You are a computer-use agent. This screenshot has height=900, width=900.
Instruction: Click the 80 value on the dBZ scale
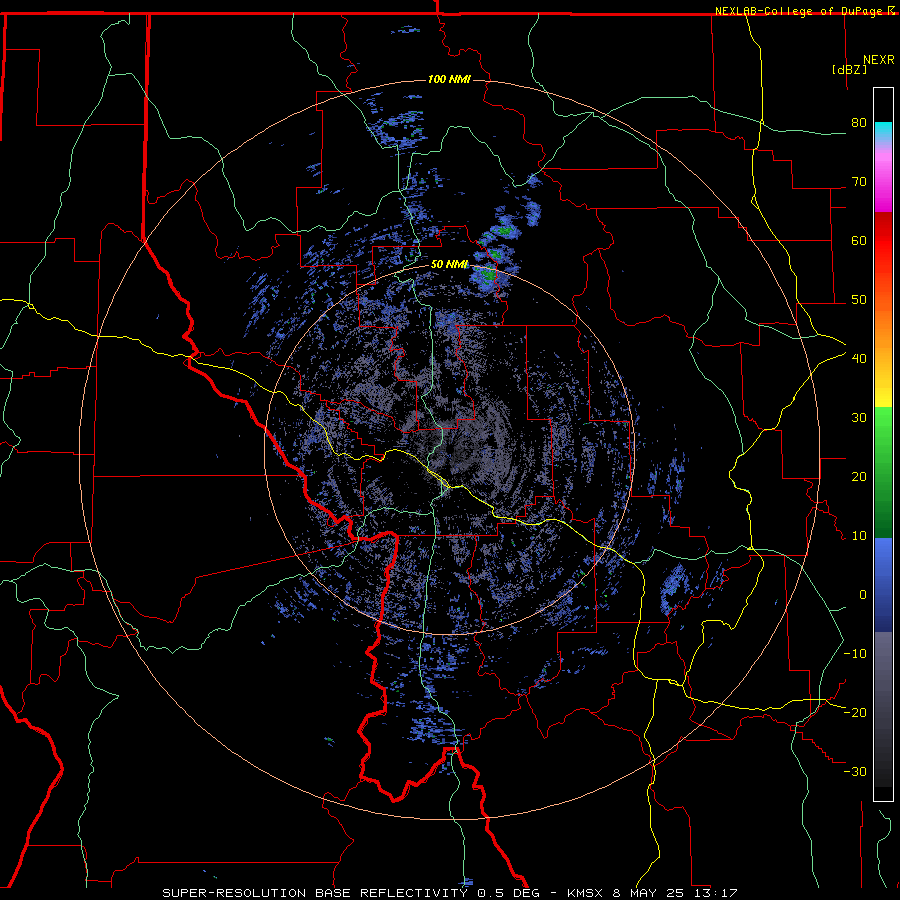[x=859, y=123]
